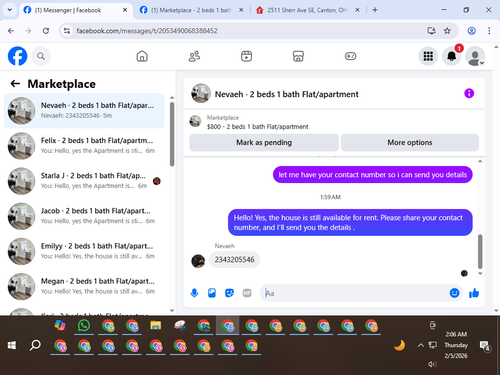Image resolution: width=500 pixels, height=375 pixels.
Task: Bookmark this page with the star
Action: 447,31
